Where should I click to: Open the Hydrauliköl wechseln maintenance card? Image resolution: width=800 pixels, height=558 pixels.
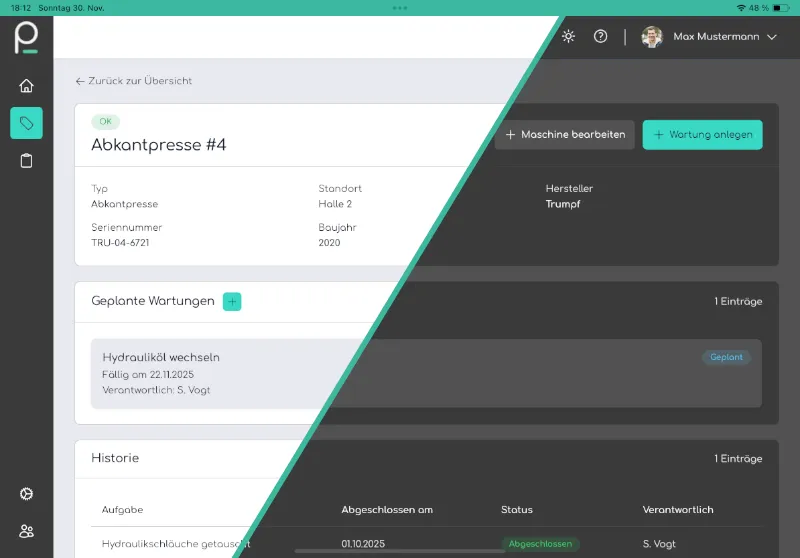click(x=426, y=373)
